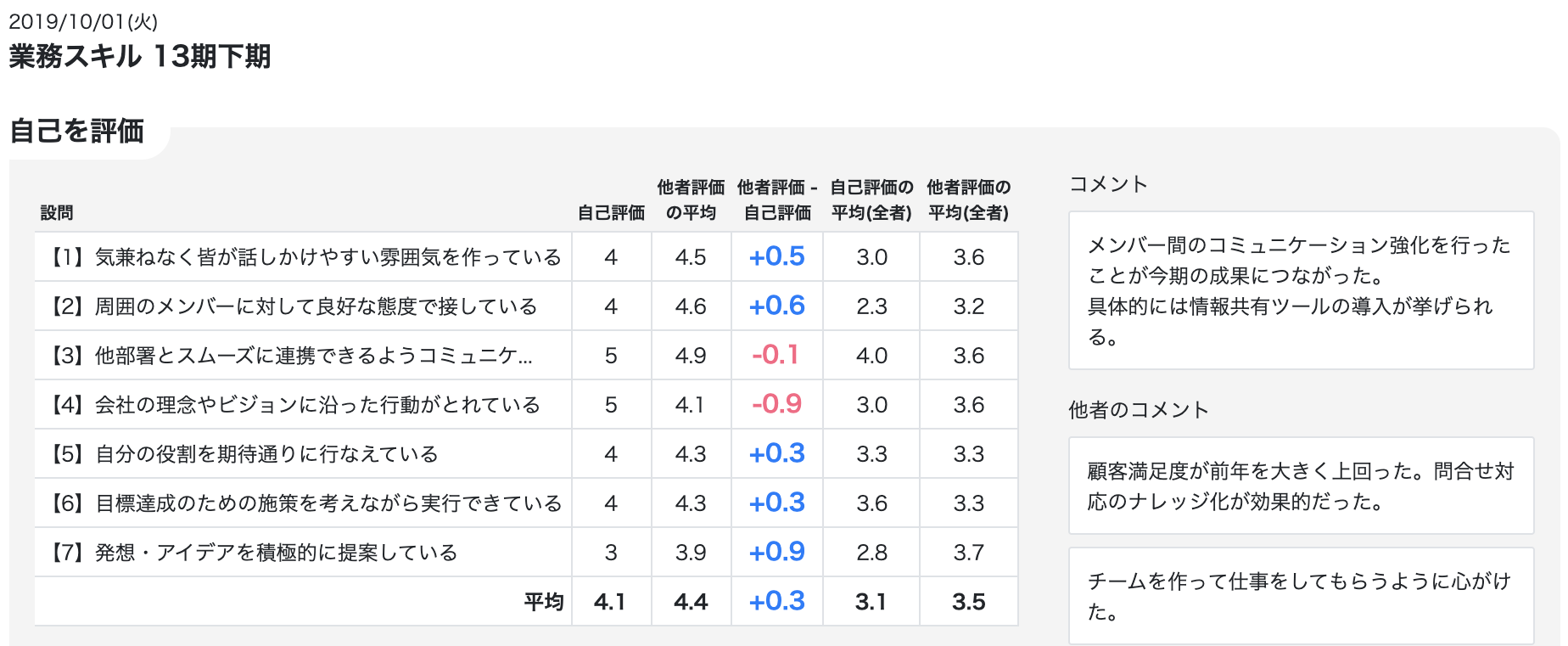Select question 【2】 周囲のメンバー row
This screenshot has height=646, width=1568.
(526, 306)
